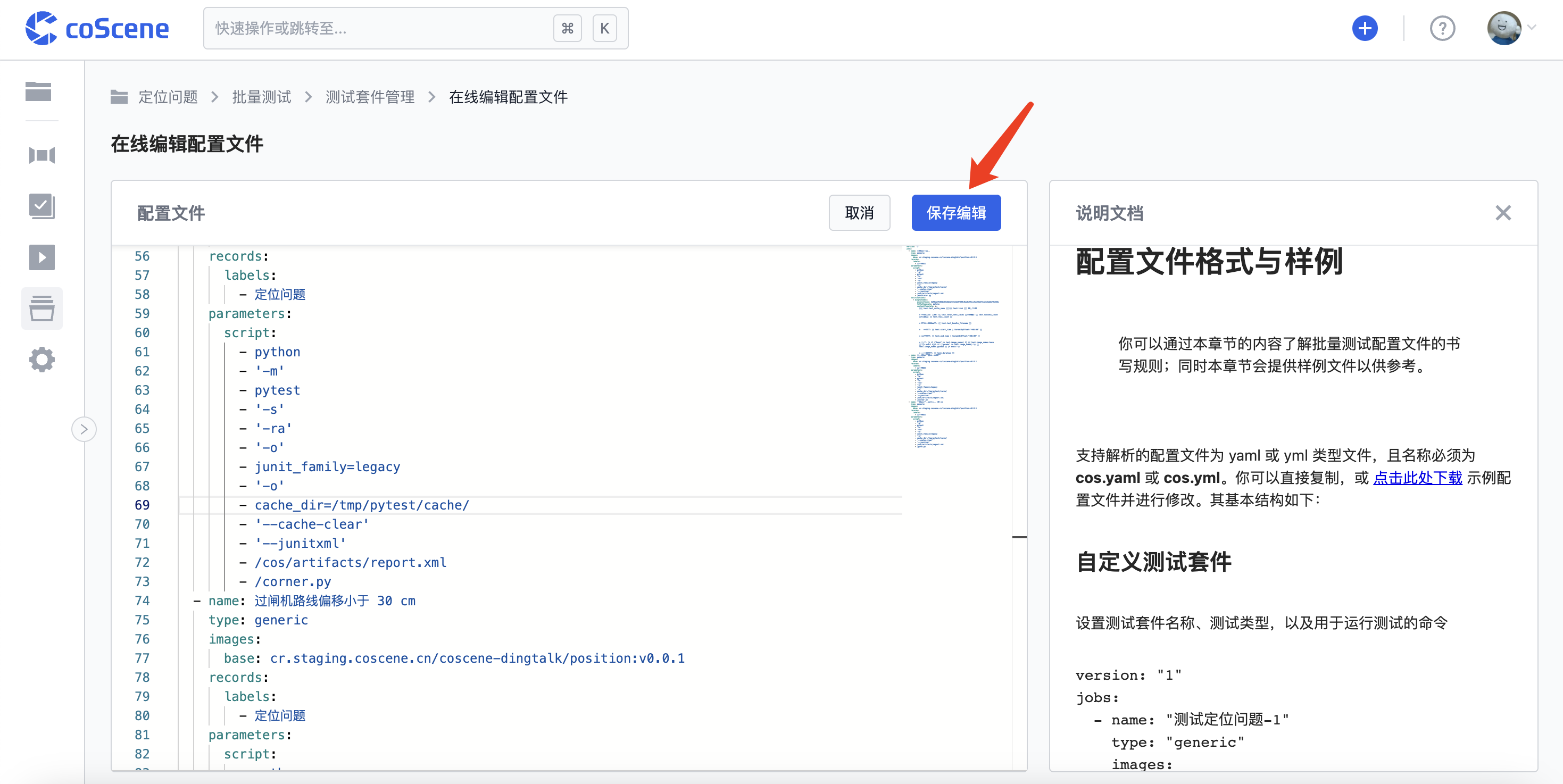The image size is (1563, 784).
Task: Click the command key shortcut badge
Action: tap(567, 28)
